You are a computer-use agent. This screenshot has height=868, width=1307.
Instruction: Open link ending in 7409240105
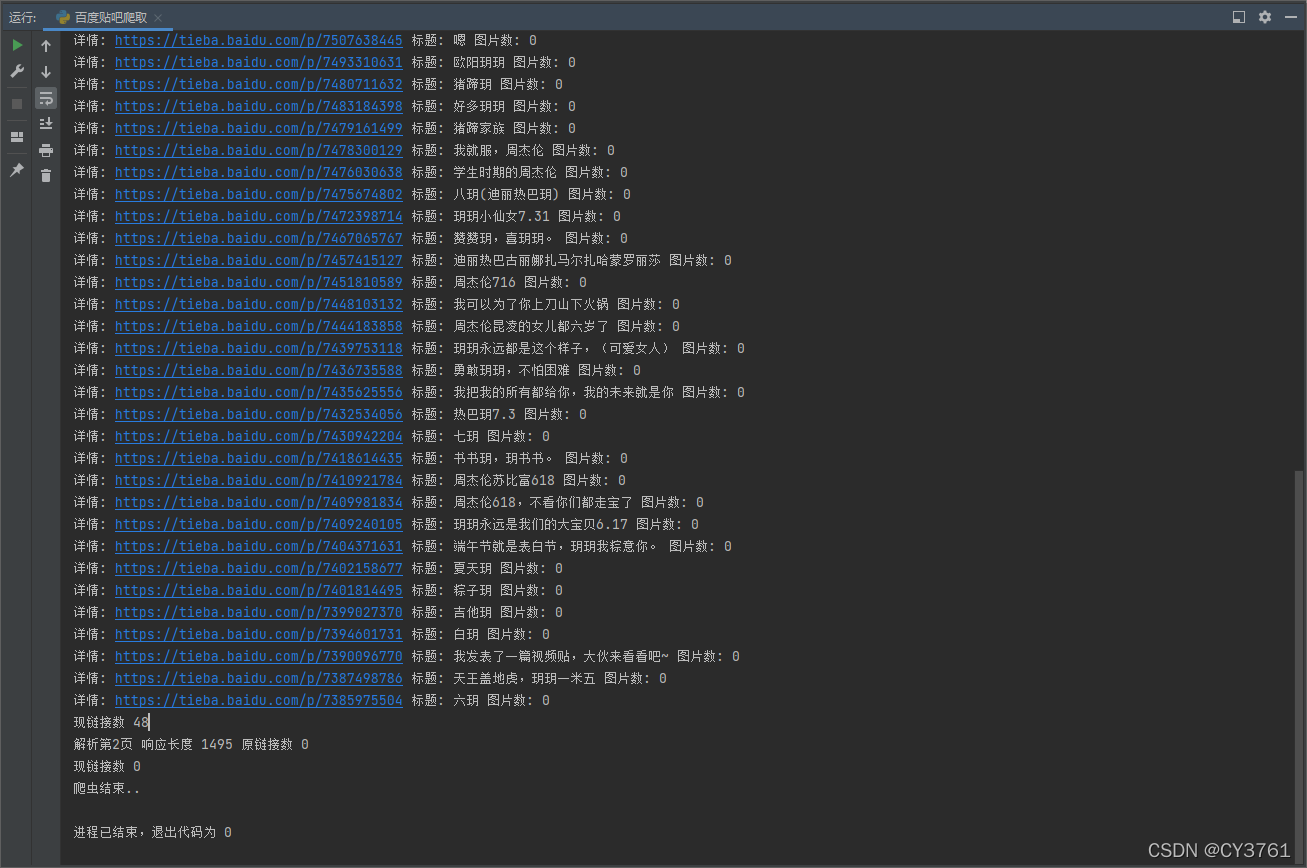tap(259, 524)
